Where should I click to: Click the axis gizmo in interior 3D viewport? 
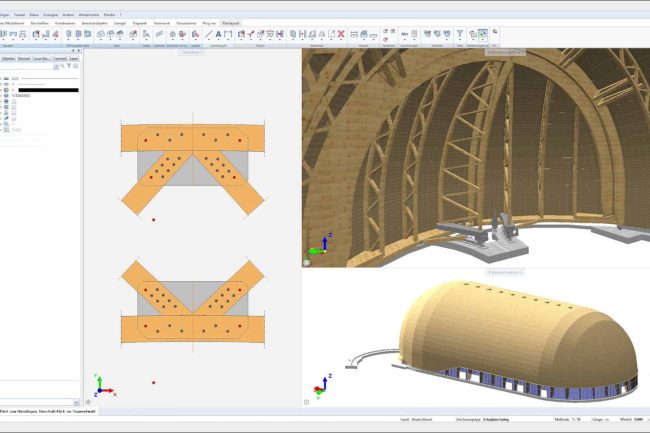323,243
